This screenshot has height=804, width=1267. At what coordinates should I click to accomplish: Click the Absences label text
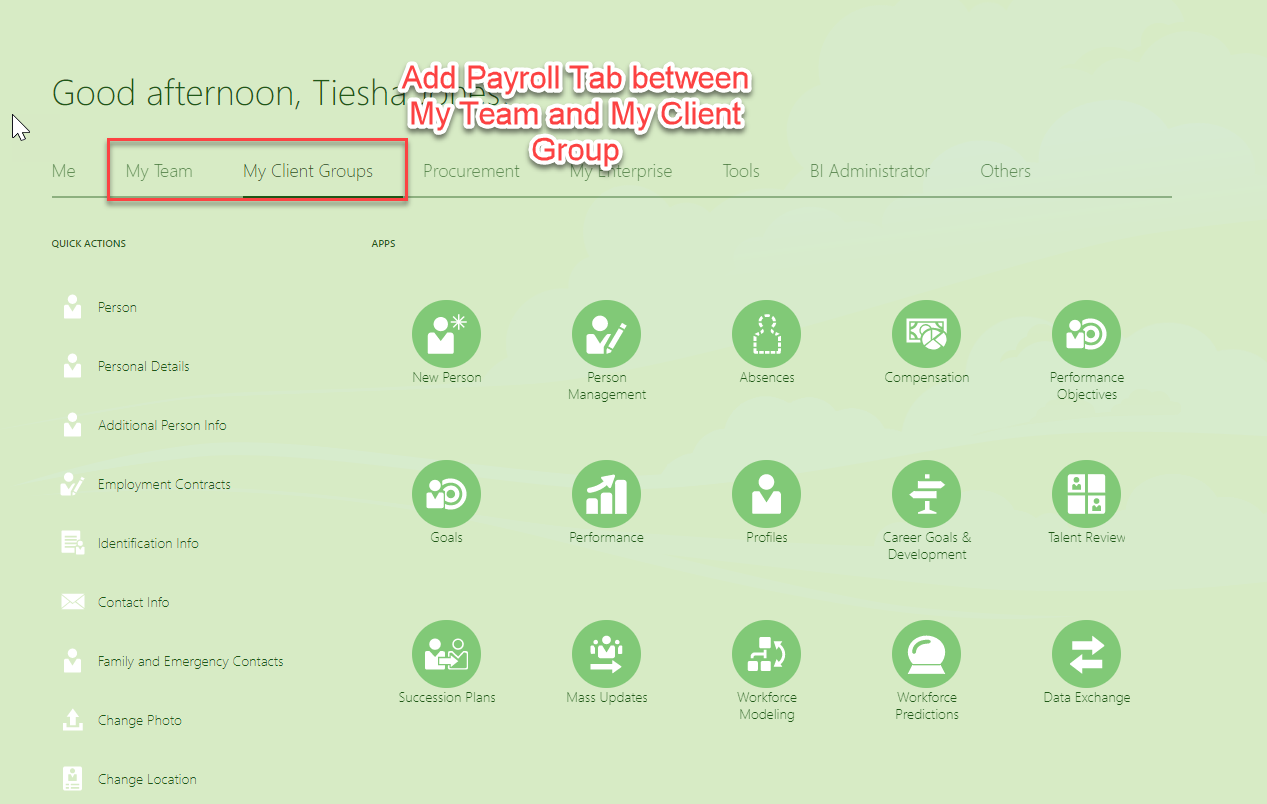click(766, 378)
